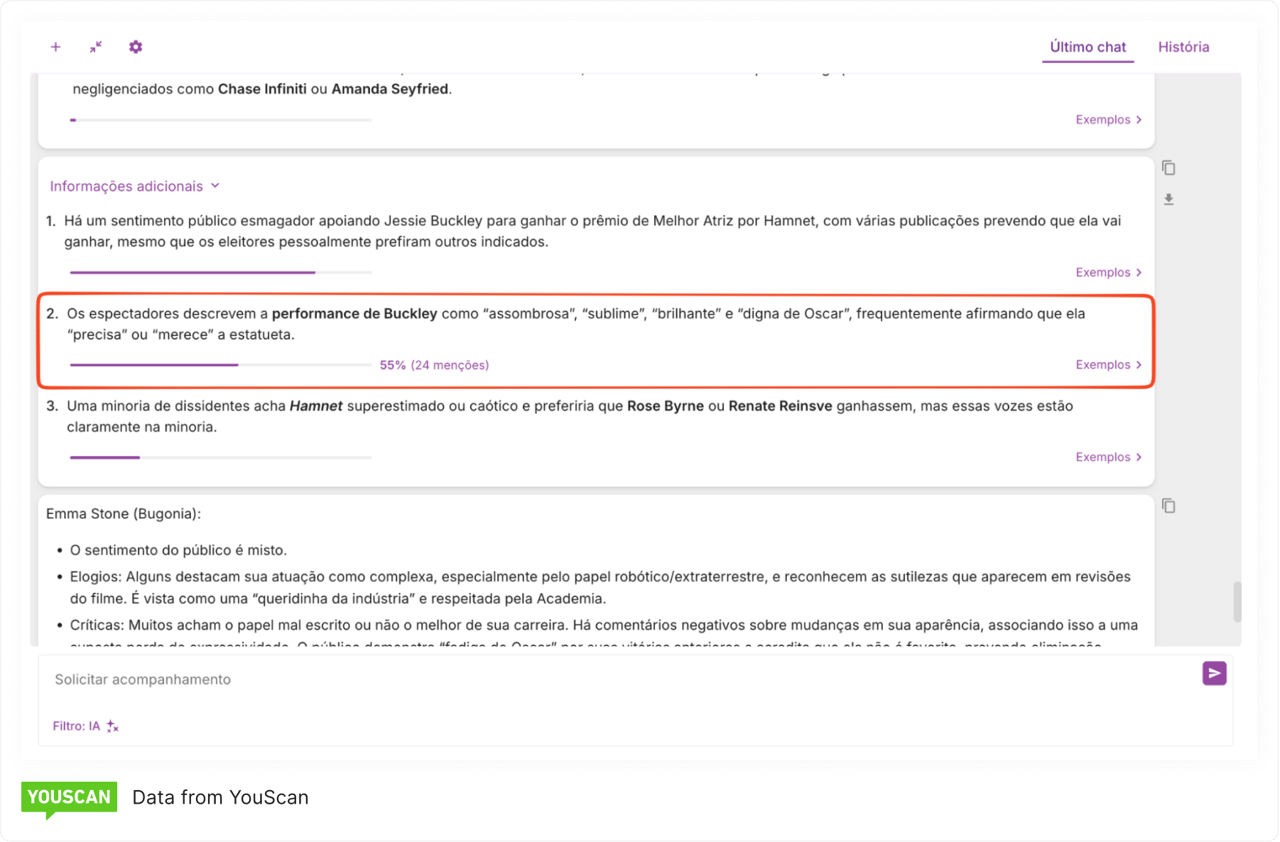Open Exemplos for the 55% performance item
The image size is (1280, 842).
1108,365
